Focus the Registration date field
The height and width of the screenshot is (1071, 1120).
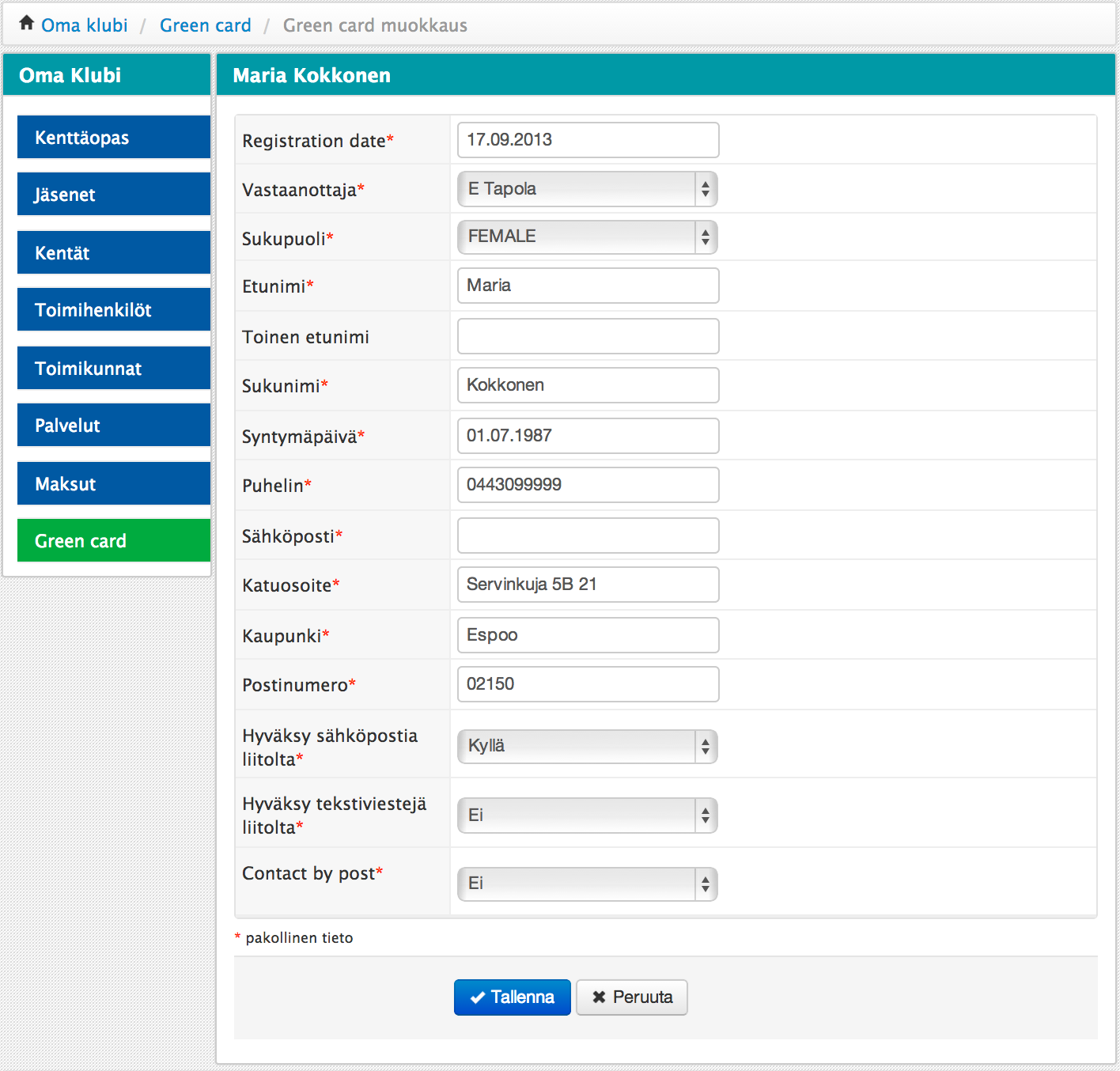(588, 140)
